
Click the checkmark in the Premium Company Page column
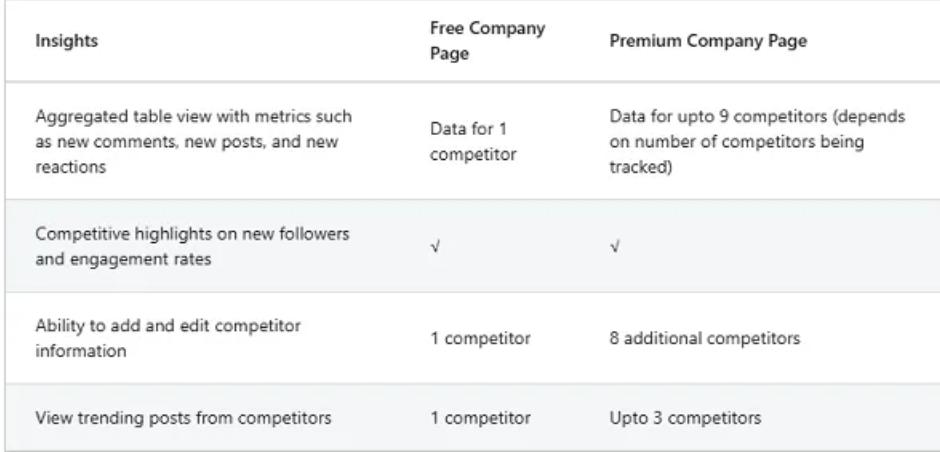[x=613, y=246]
